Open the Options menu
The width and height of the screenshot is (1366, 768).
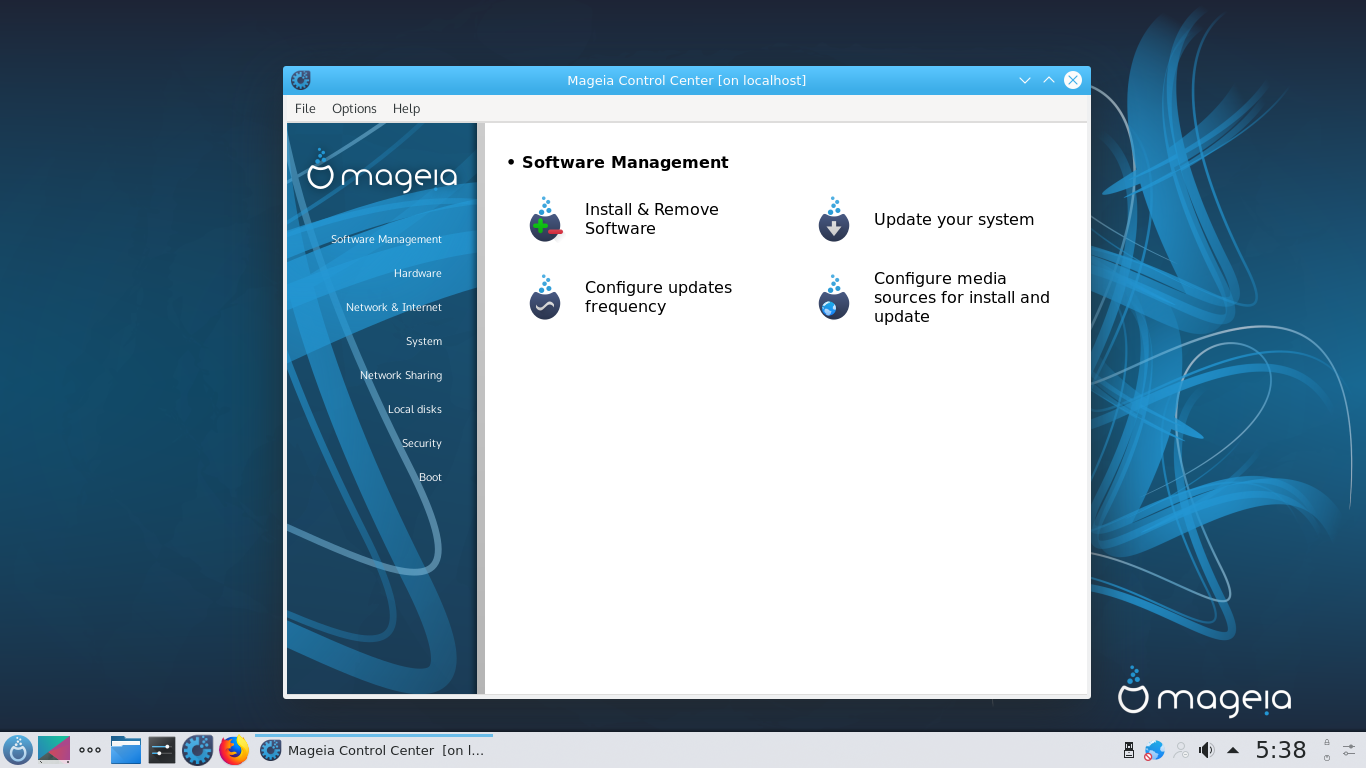pyautogui.click(x=354, y=108)
